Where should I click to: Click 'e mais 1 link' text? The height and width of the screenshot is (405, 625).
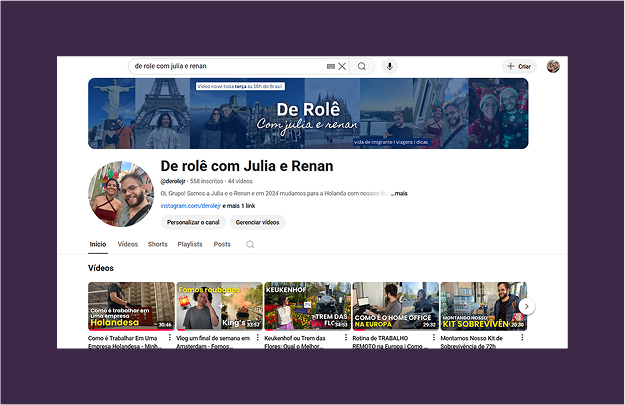[x=239, y=206]
